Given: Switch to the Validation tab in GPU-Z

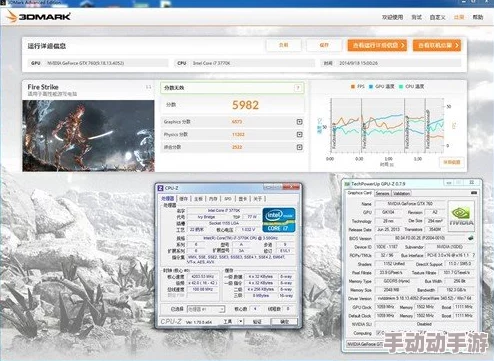Looking at the screenshot, I should pyautogui.click(x=401, y=194).
